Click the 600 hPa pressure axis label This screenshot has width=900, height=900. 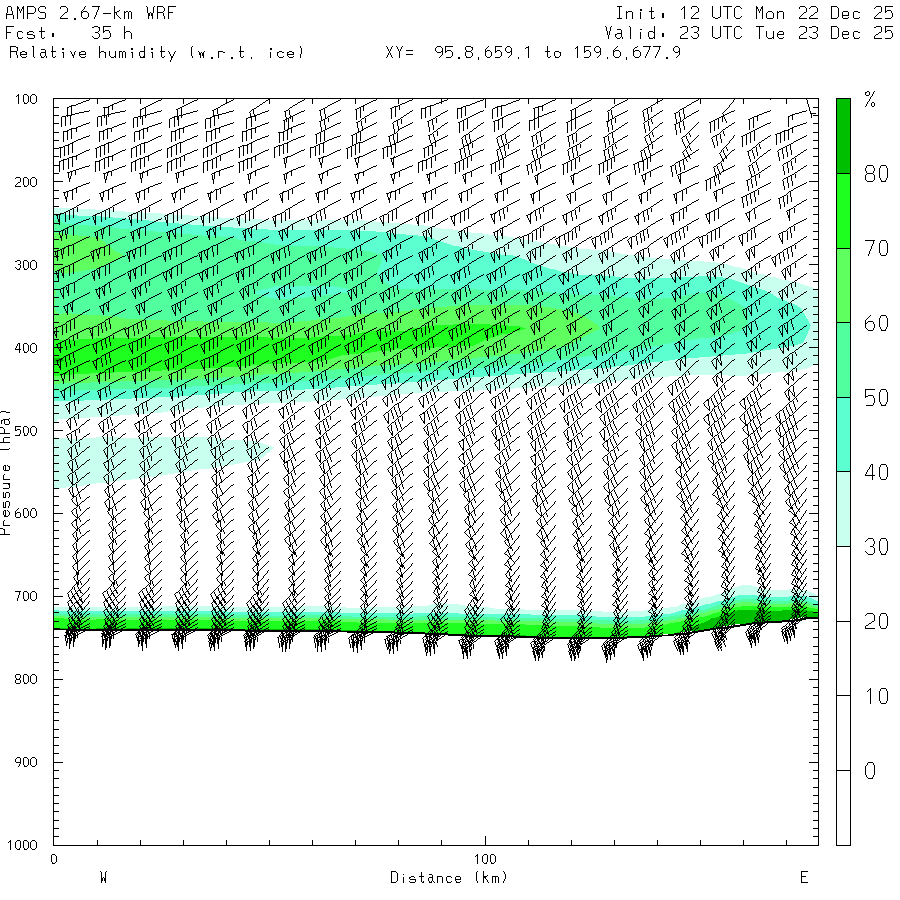26,514
